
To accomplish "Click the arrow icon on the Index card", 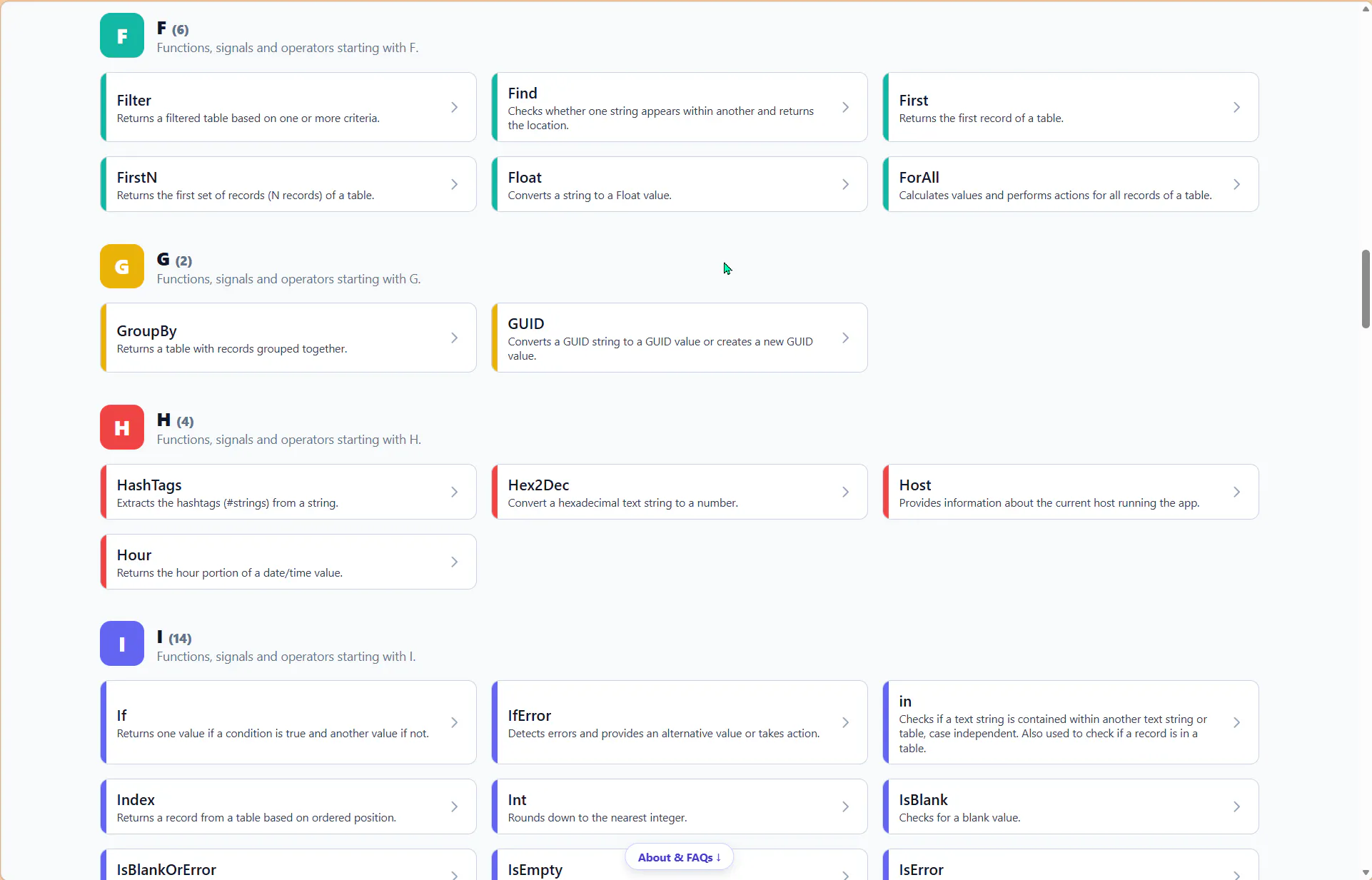I will coord(455,806).
